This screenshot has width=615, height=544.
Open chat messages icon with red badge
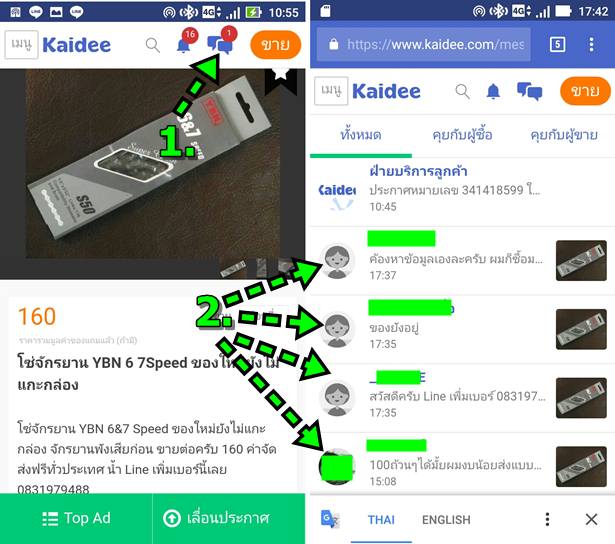[x=221, y=41]
